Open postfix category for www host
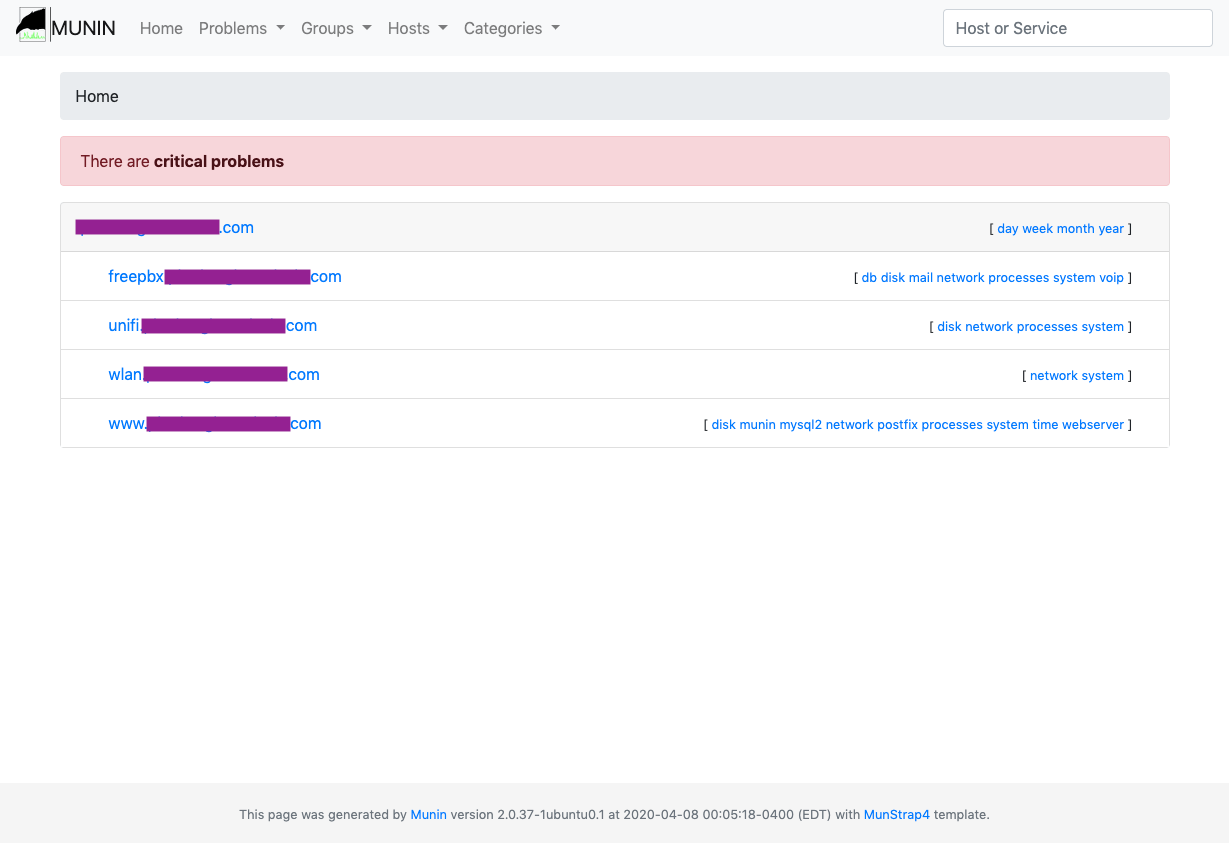The image size is (1229, 845). tap(897, 425)
